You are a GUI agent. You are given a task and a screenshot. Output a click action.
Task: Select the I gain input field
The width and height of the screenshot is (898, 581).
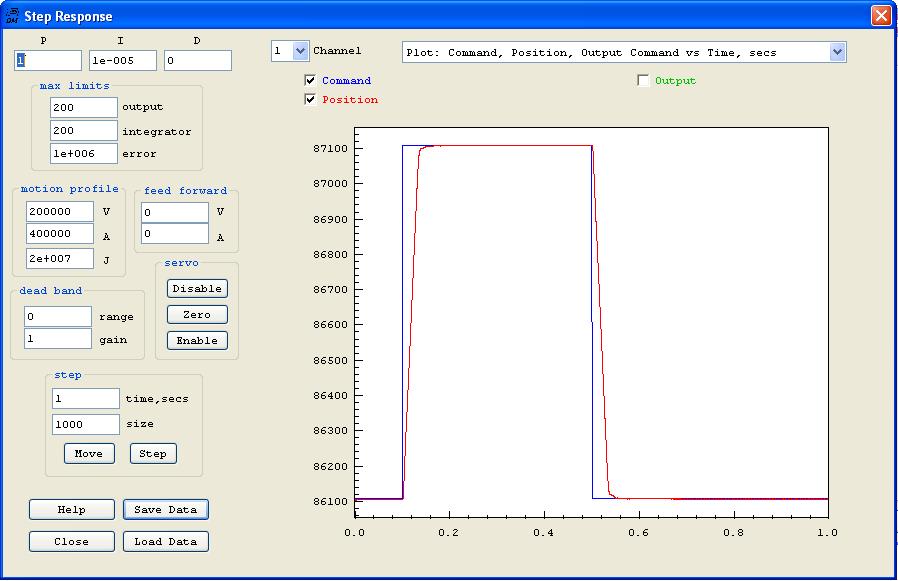pyautogui.click(x=122, y=61)
